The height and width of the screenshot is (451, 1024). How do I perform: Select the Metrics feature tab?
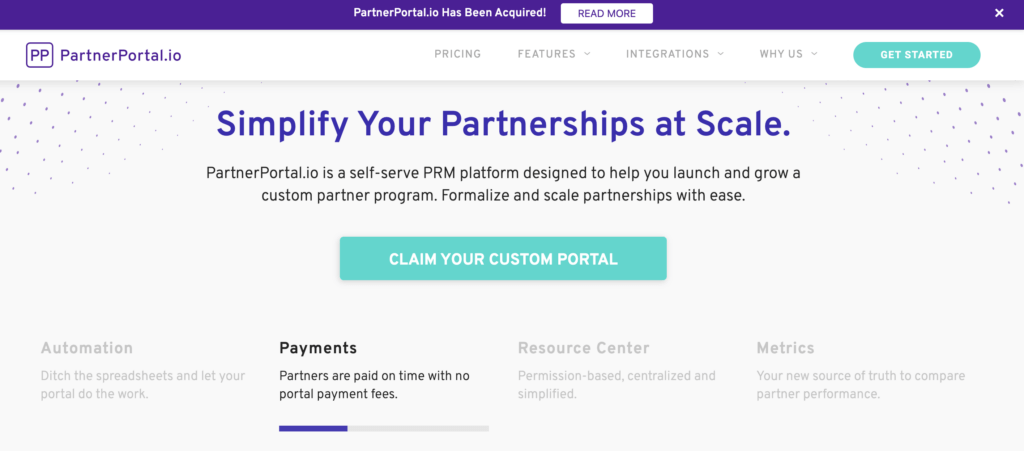[x=785, y=348]
